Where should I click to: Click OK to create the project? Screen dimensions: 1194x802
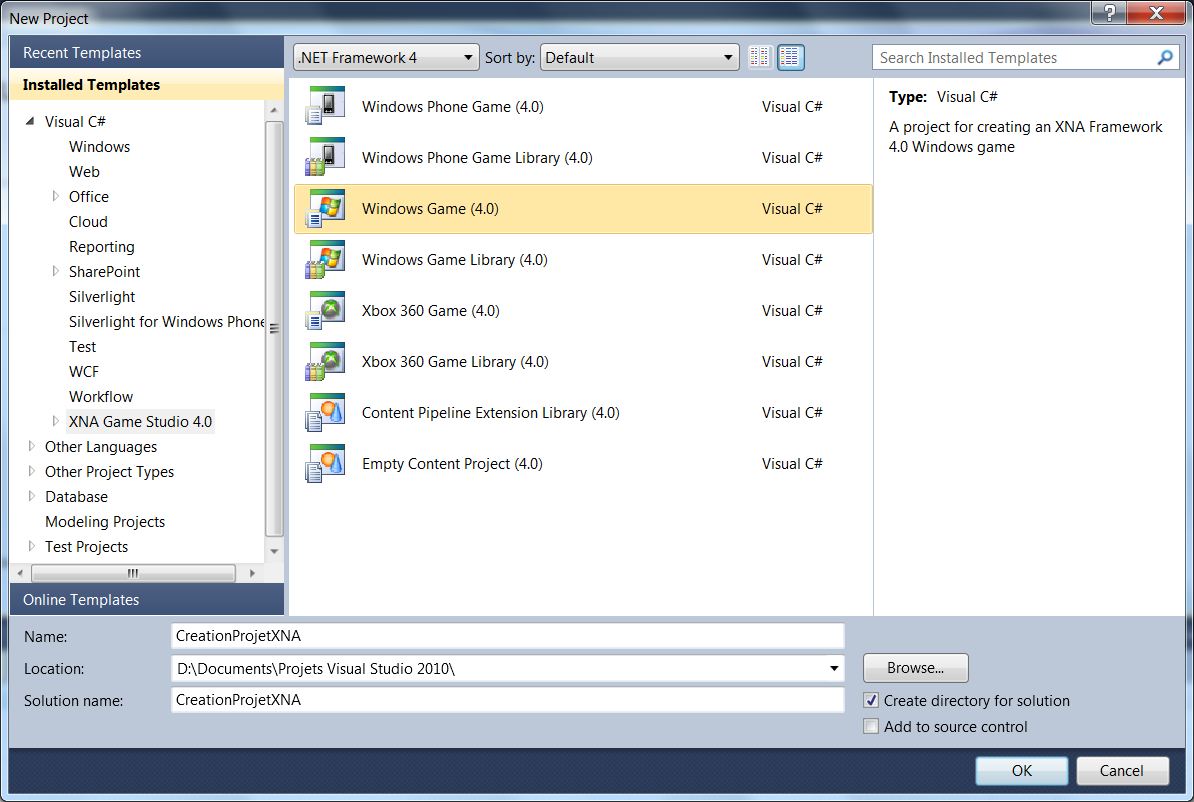[1021, 770]
